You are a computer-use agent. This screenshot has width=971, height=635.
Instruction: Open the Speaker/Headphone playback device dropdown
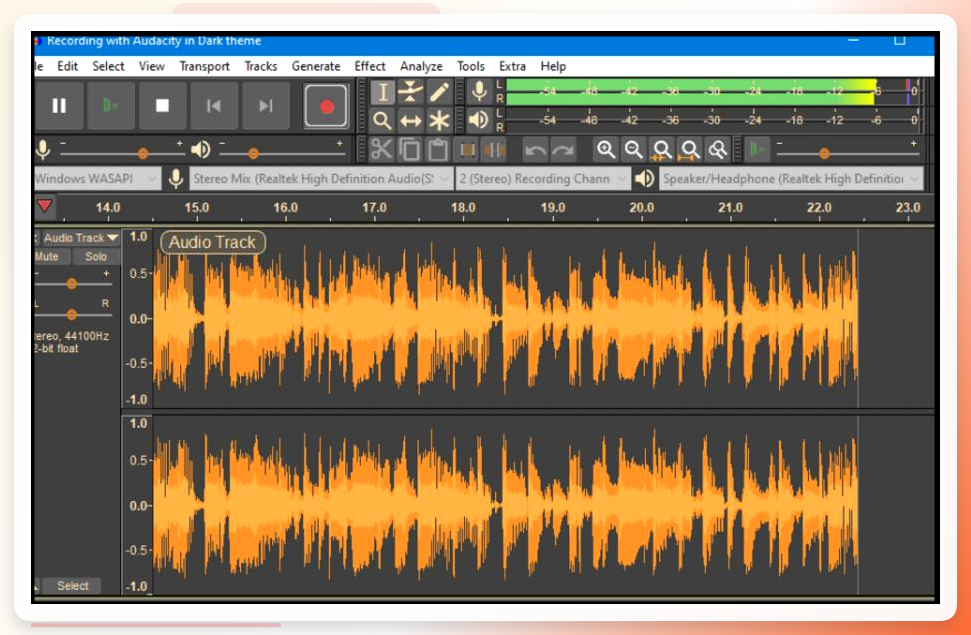791,178
